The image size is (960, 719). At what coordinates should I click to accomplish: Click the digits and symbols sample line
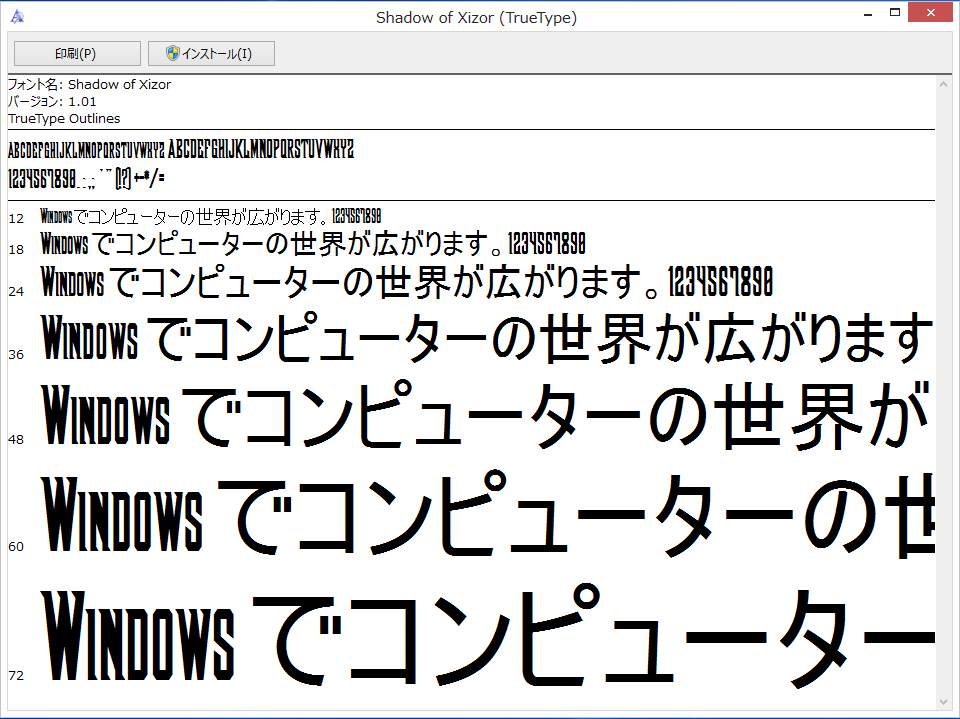pos(86,179)
